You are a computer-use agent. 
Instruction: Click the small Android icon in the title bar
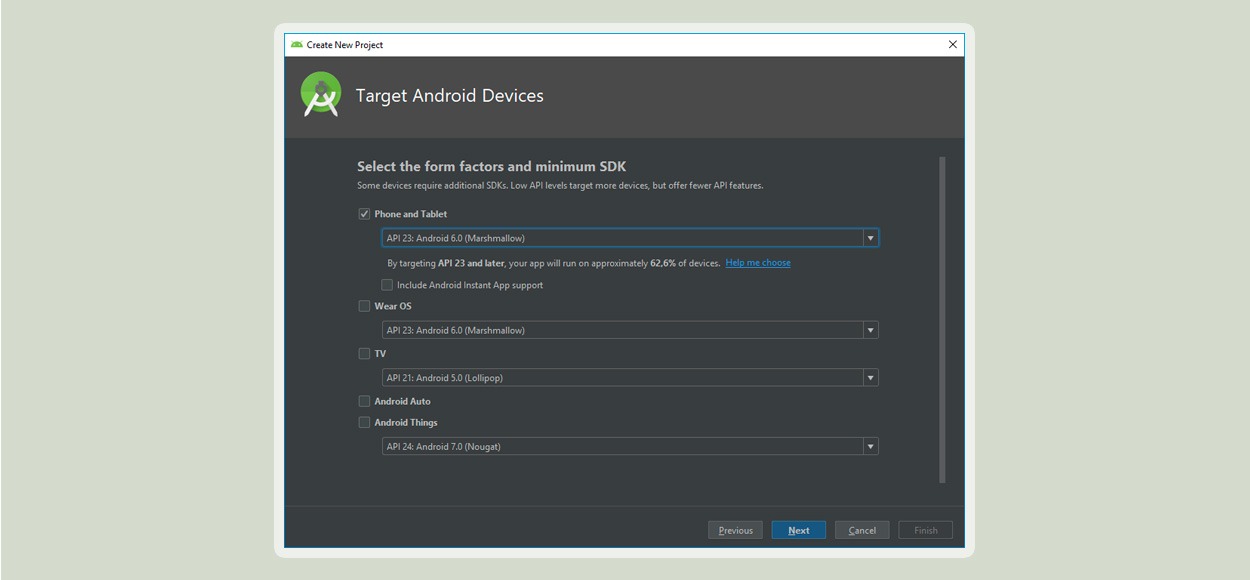[297, 44]
